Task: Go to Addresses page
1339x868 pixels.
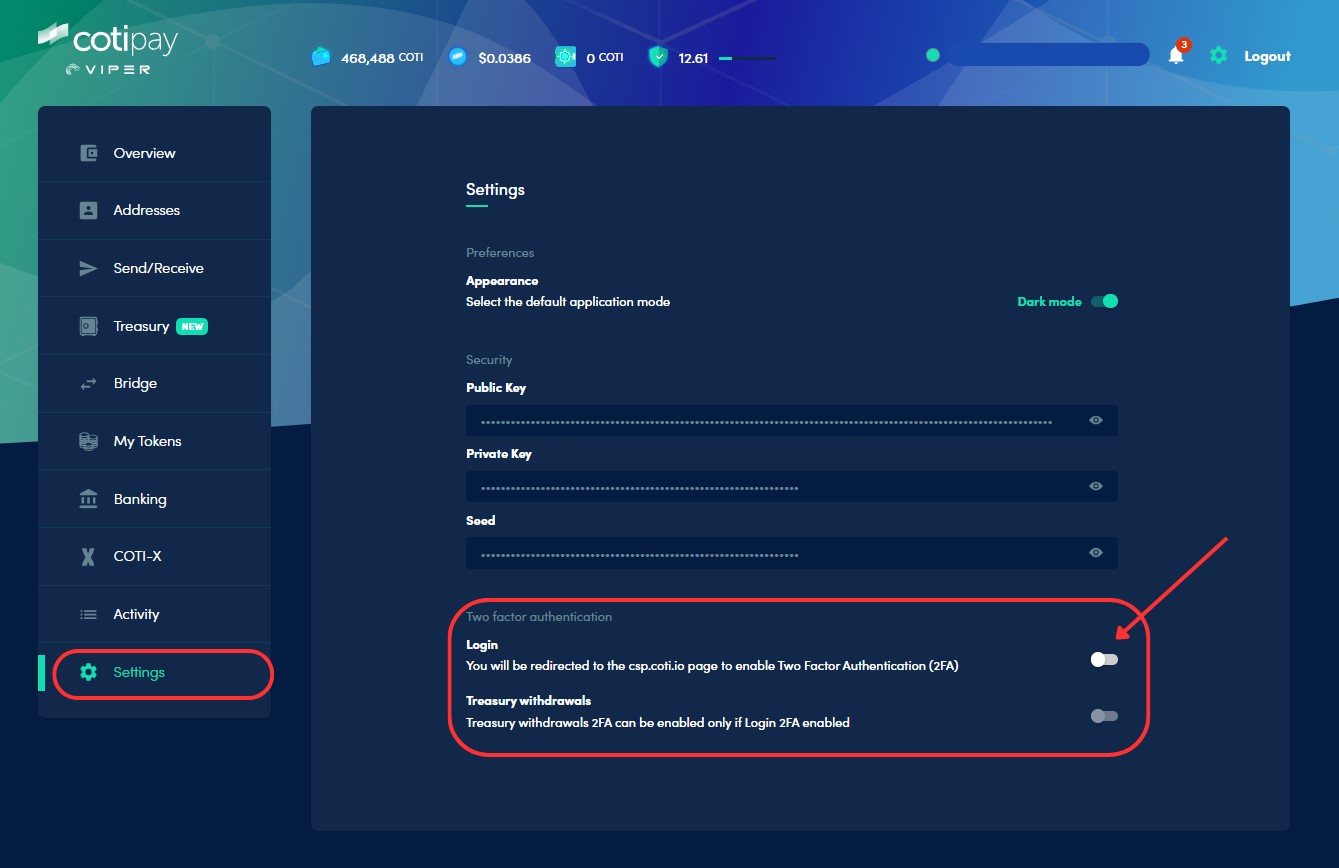Action: tap(155, 210)
